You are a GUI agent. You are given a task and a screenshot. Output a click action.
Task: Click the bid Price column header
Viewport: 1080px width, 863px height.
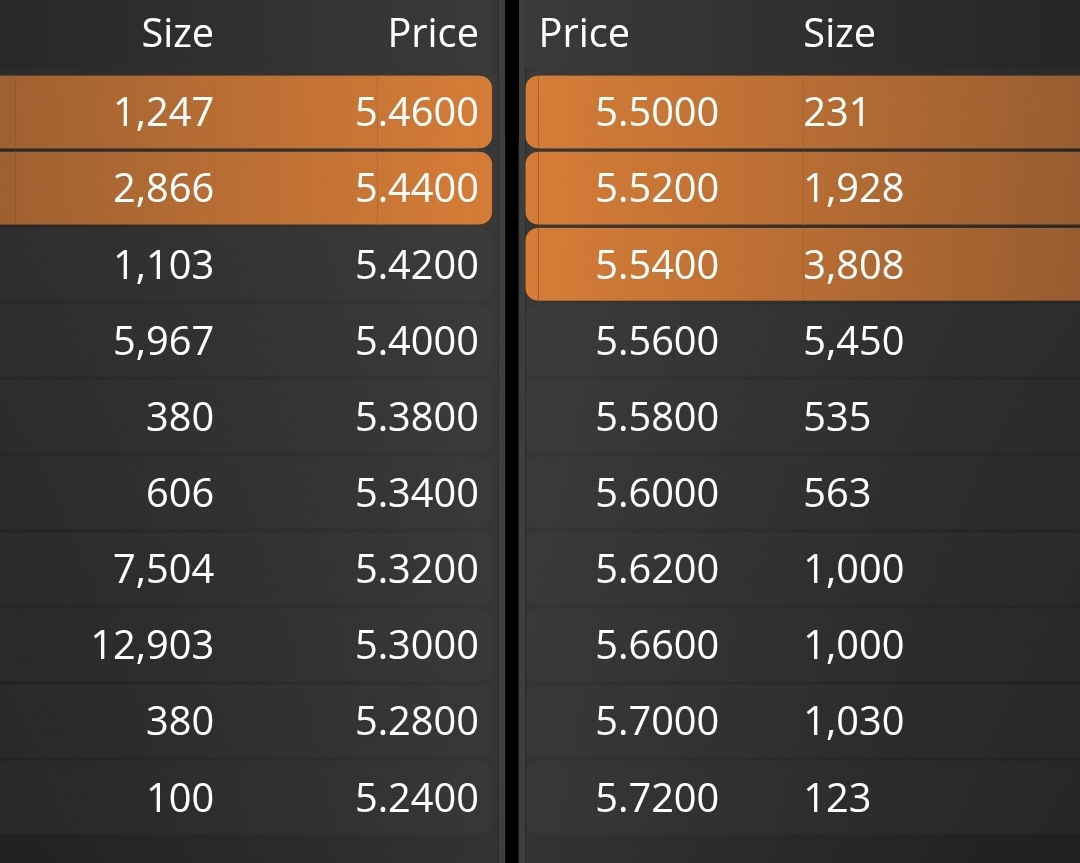433,33
